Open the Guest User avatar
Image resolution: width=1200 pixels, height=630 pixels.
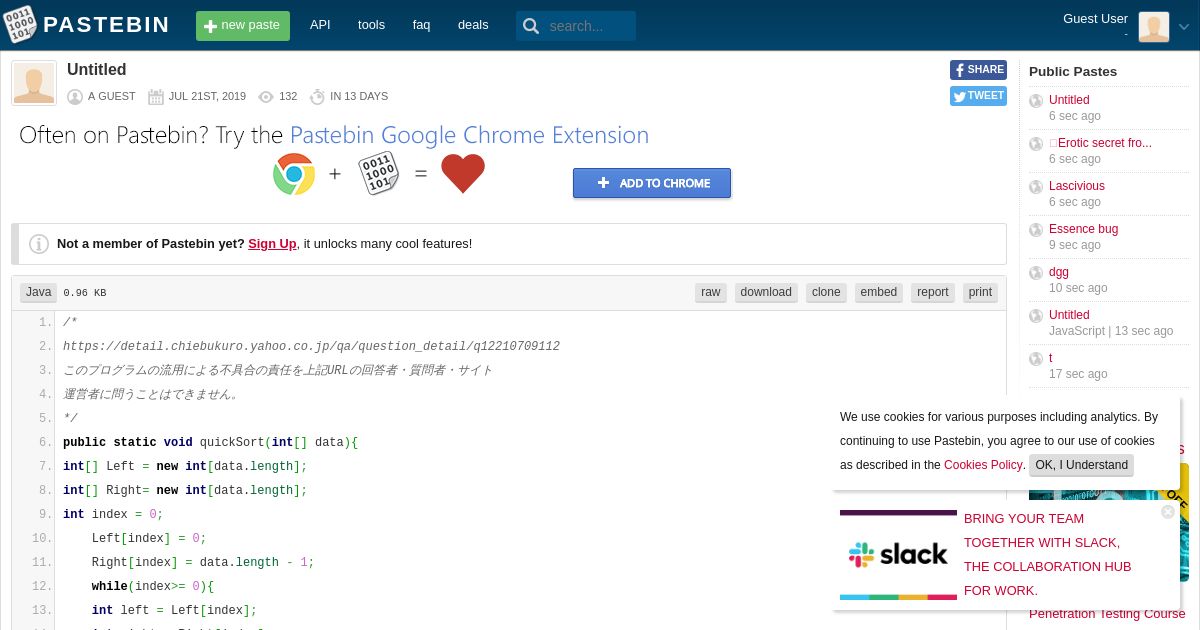[x=1154, y=26]
